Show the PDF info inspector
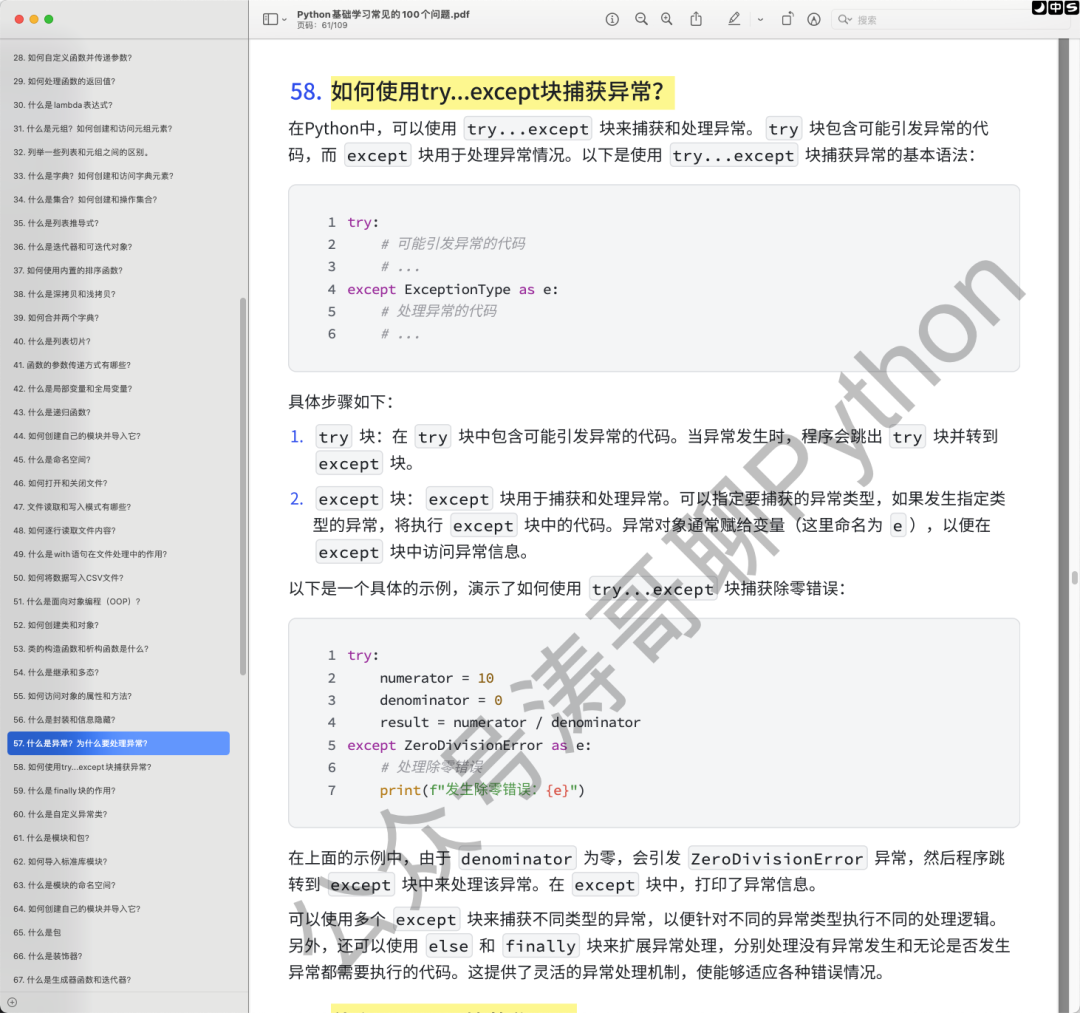The image size is (1080, 1013). click(612, 19)
